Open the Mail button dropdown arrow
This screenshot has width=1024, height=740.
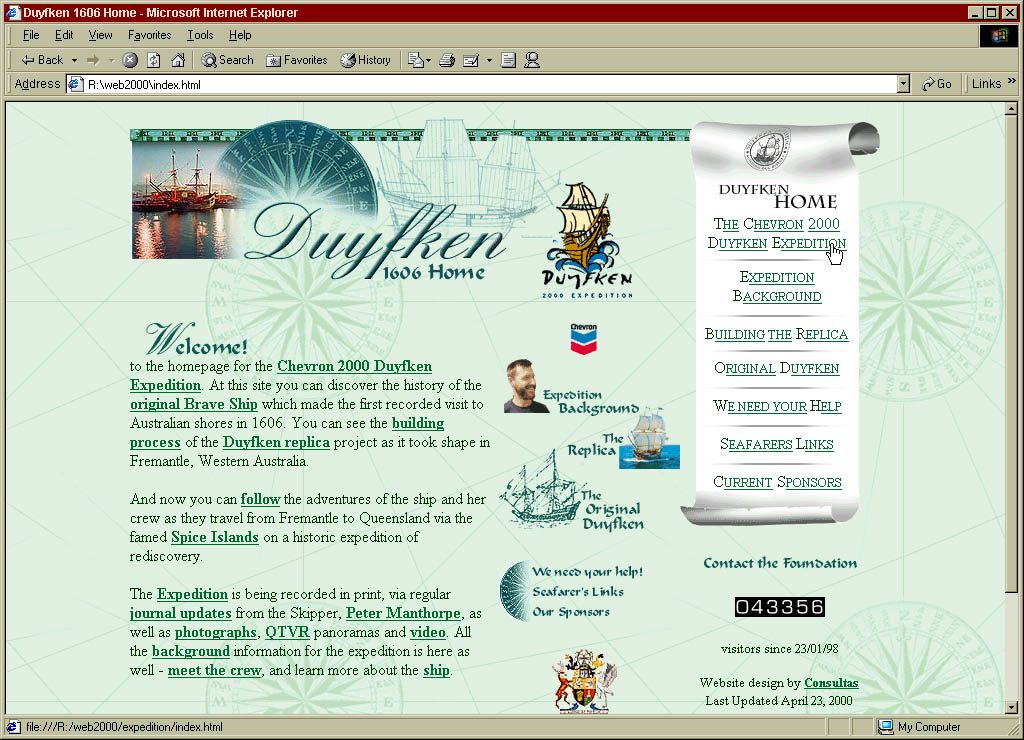[428, 61]
